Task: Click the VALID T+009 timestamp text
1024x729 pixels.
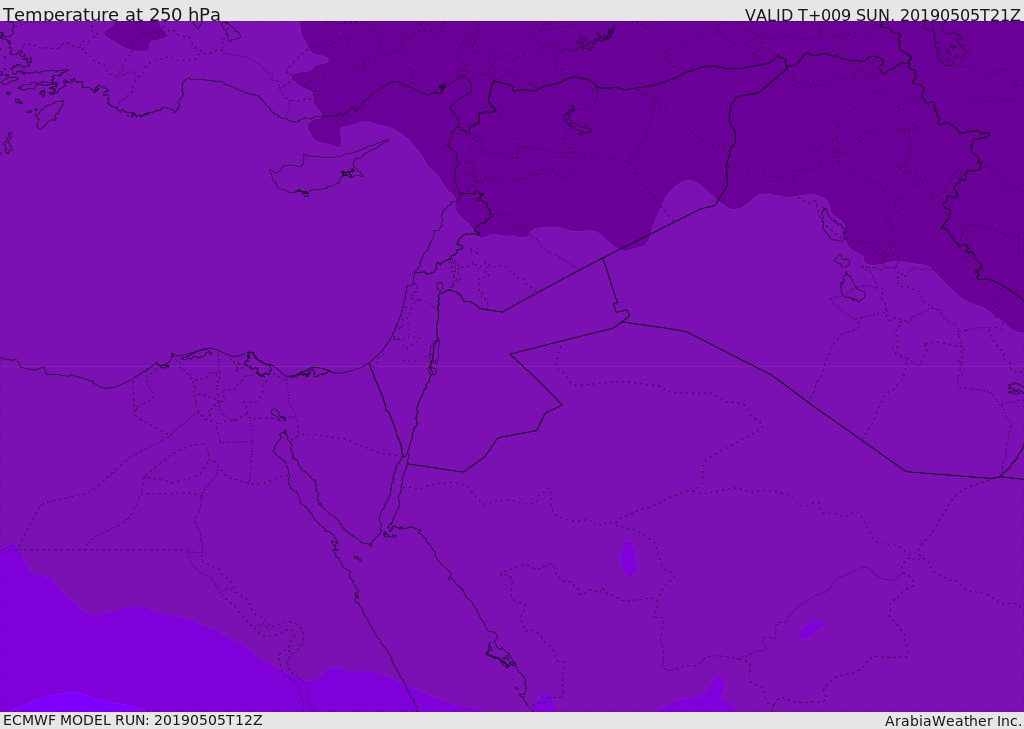Action: [x=882, y=15]
